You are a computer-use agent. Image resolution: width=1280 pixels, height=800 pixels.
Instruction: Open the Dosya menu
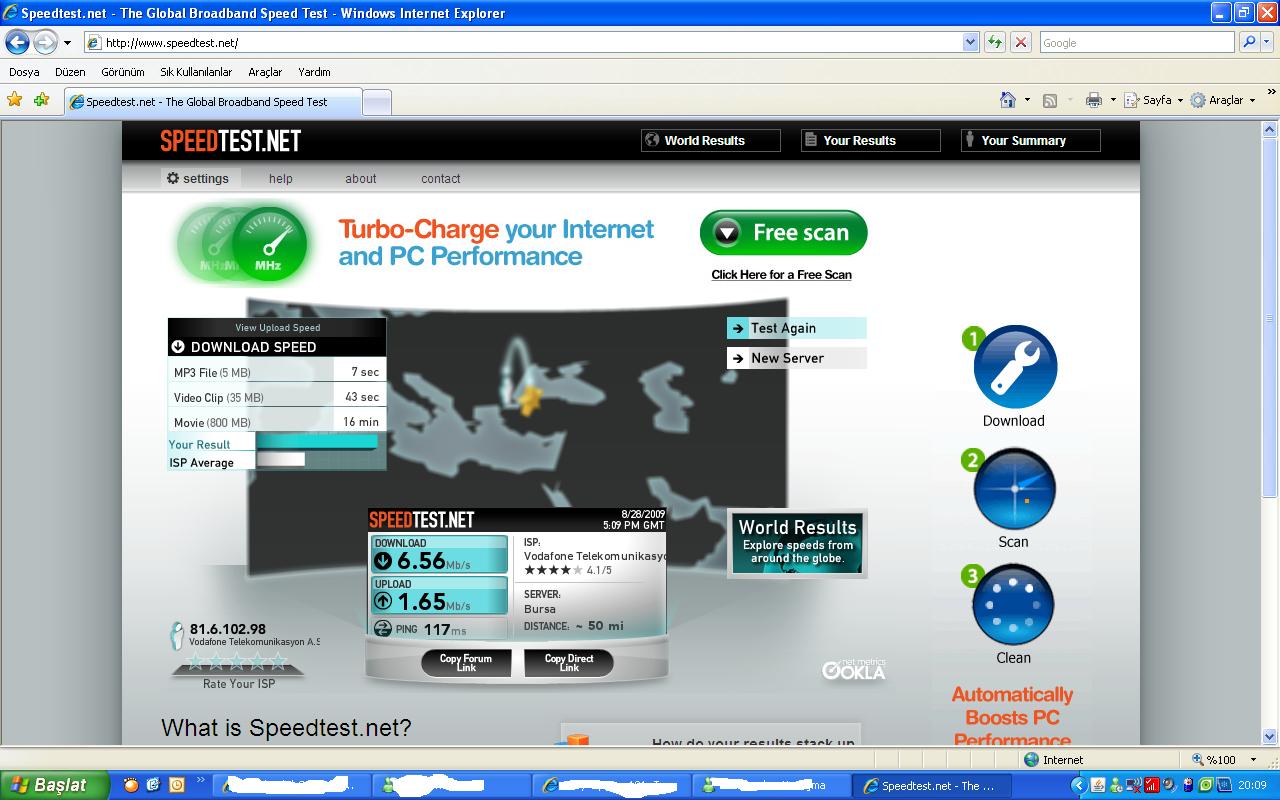click(24, 72)
